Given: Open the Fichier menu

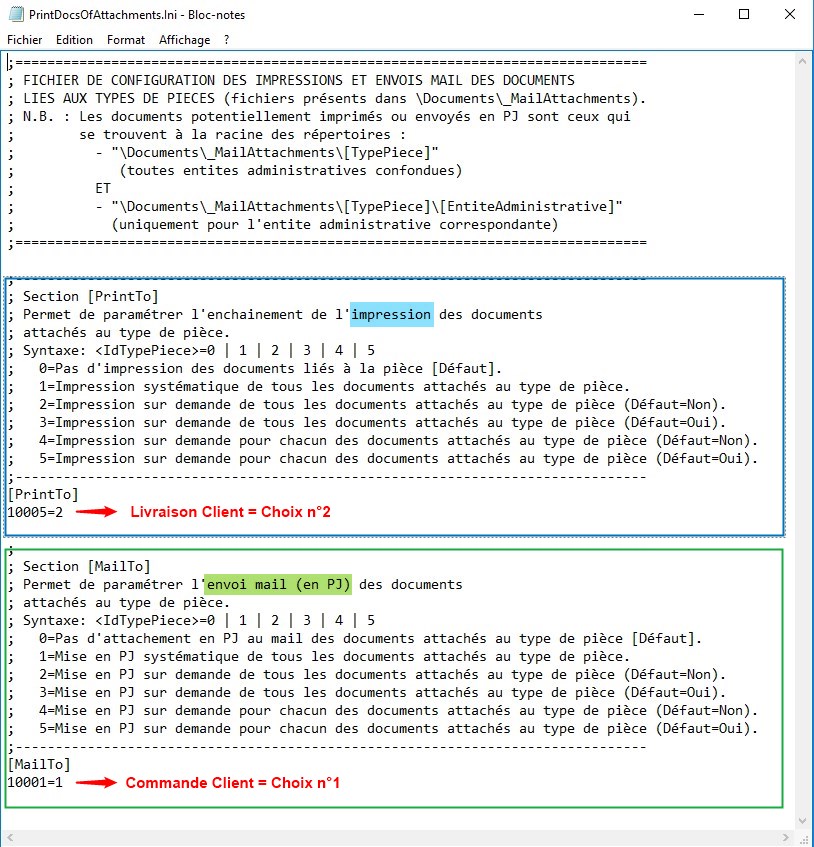Looking at the screenshot, I should [x=25, y=40].
